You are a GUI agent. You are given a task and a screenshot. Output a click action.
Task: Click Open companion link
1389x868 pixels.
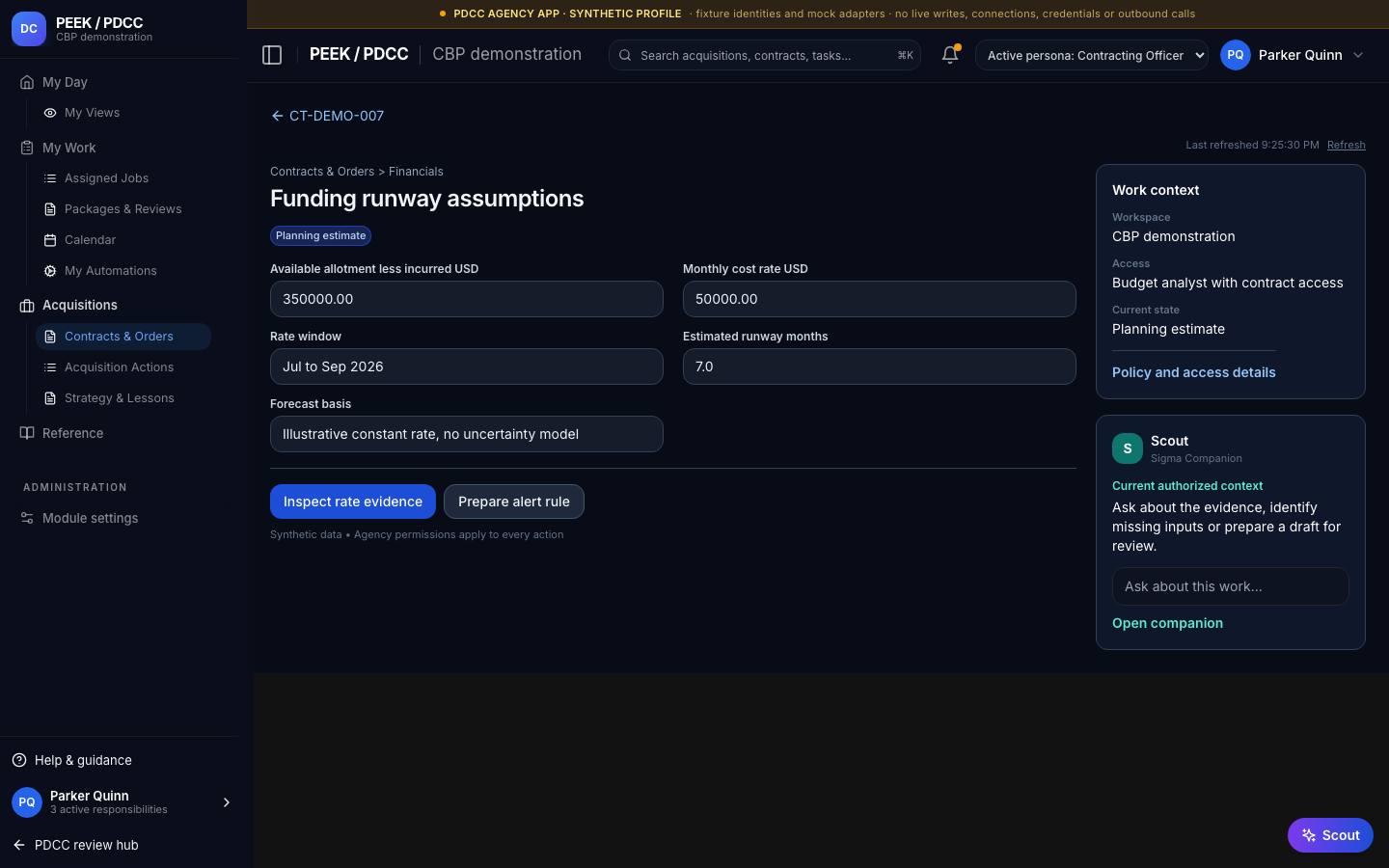pos(1167,623)
